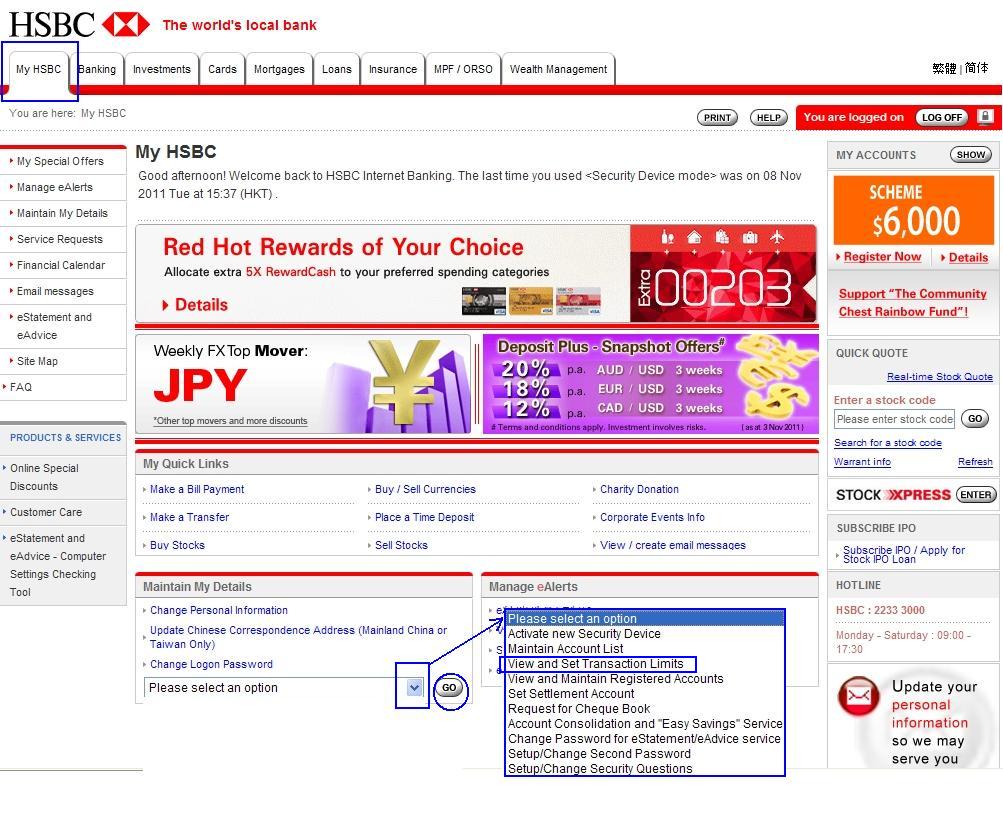This screenshot has width=1003, height=825.
Task: Open Online Special Discounts link
Action: pos(44,477)
